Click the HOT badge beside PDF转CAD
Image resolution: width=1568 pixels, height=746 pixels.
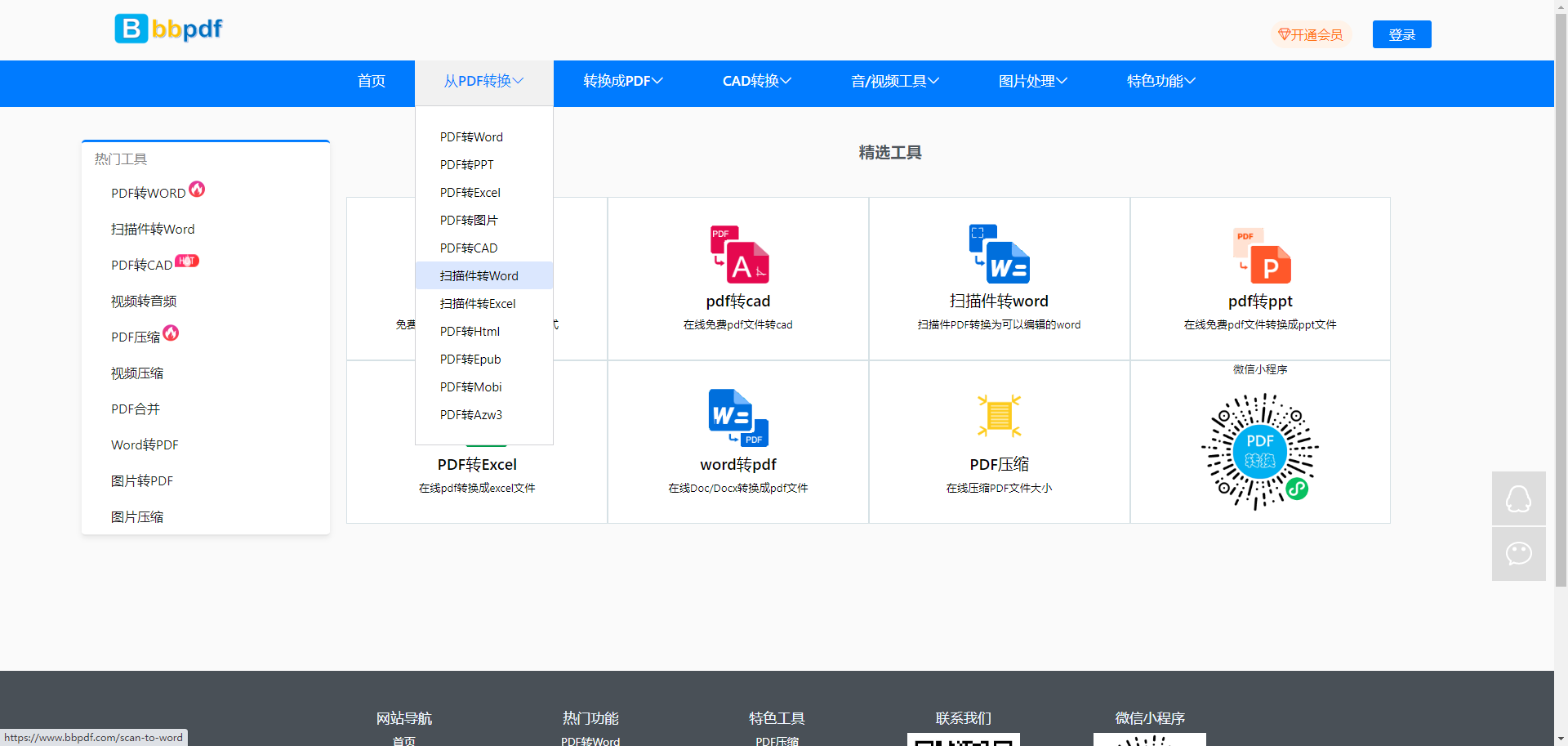pyautogui.click(x=187, y=261)
